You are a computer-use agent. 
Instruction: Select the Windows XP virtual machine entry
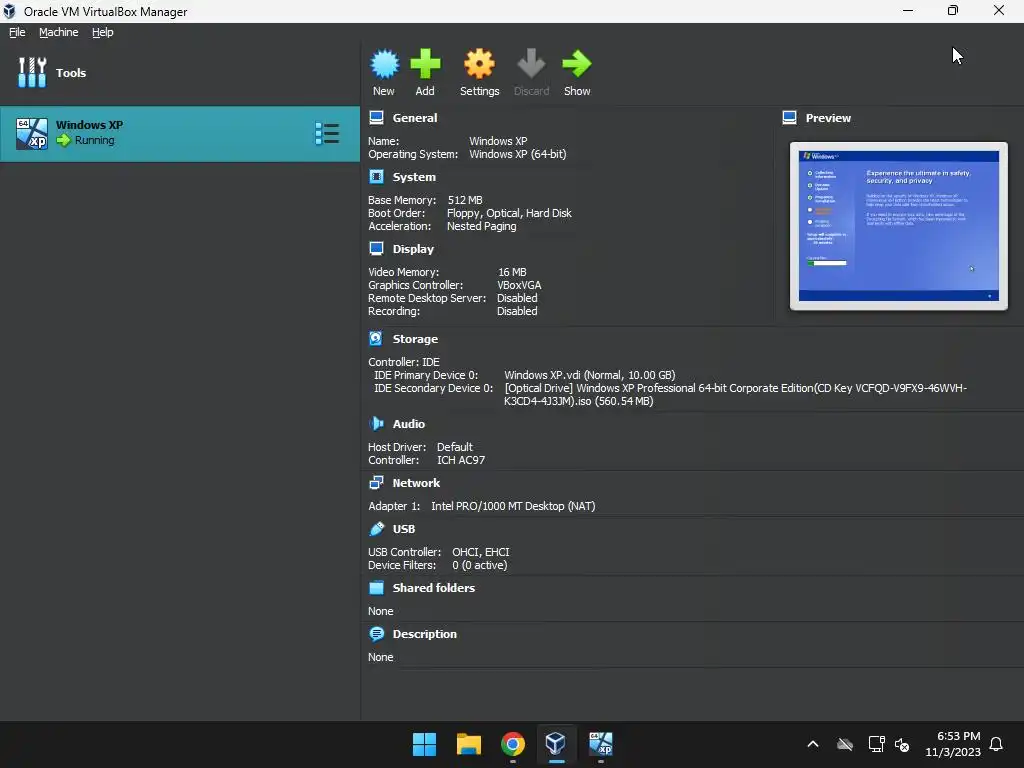180,134
